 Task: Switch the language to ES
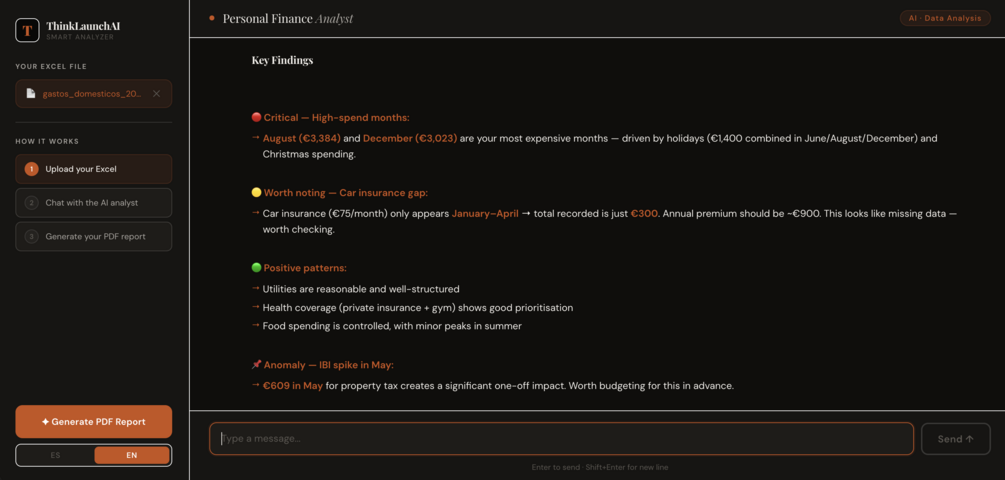[55, 455]
